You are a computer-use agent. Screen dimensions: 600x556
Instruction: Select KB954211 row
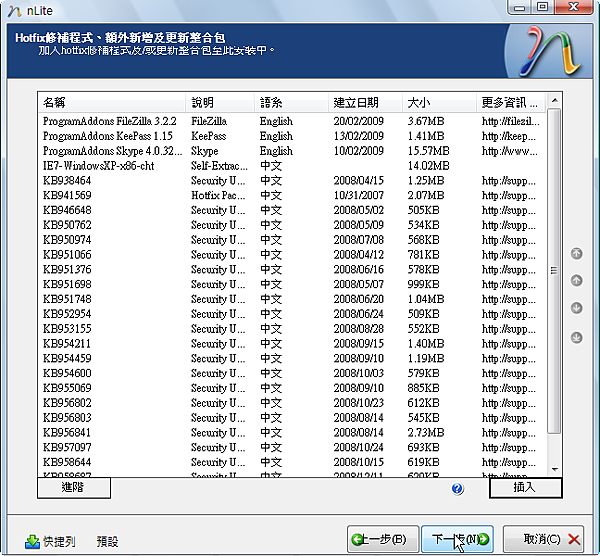292,344
